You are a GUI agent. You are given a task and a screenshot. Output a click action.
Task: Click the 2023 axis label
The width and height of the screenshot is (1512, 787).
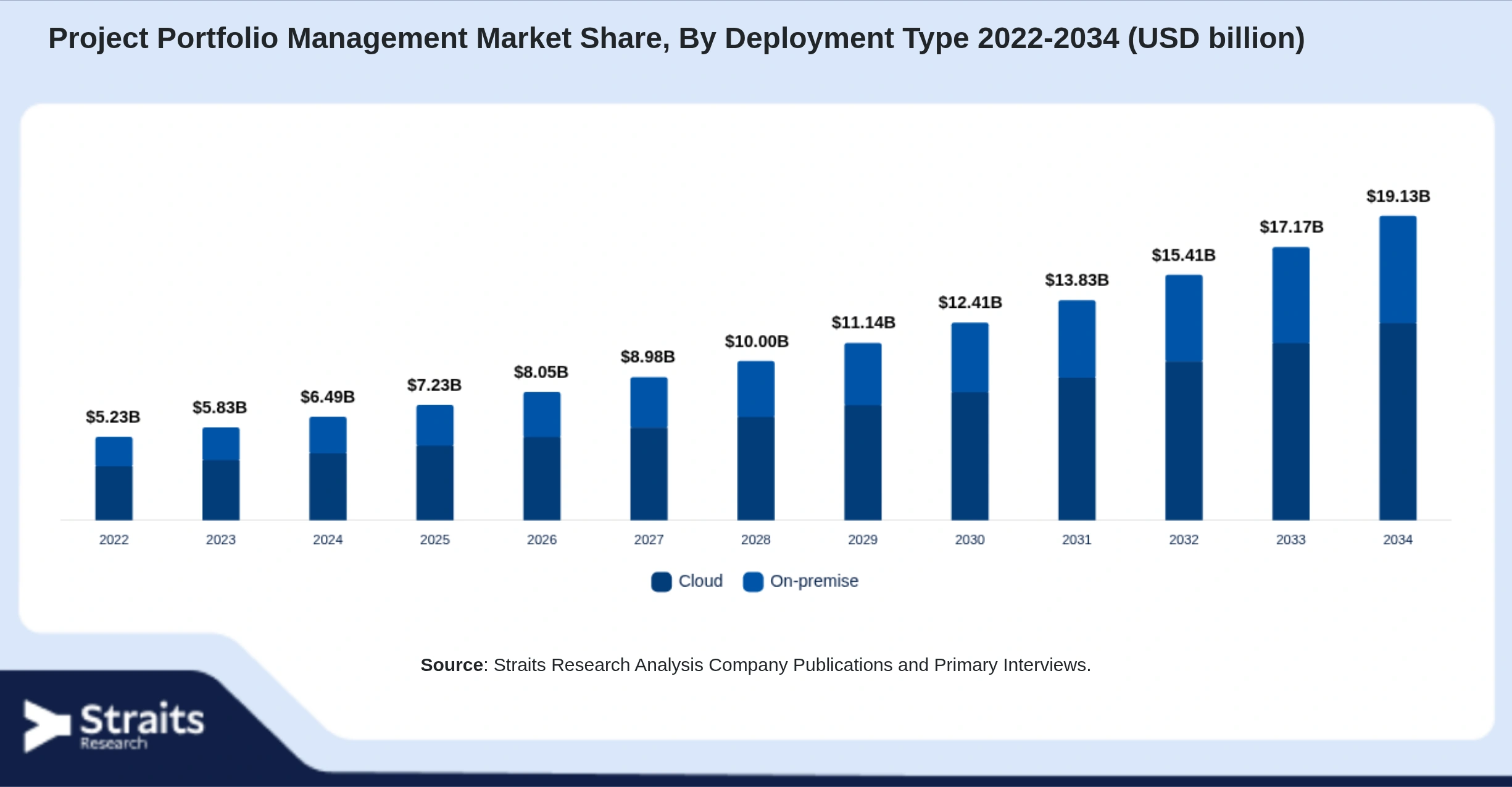[x=221, y=540]
